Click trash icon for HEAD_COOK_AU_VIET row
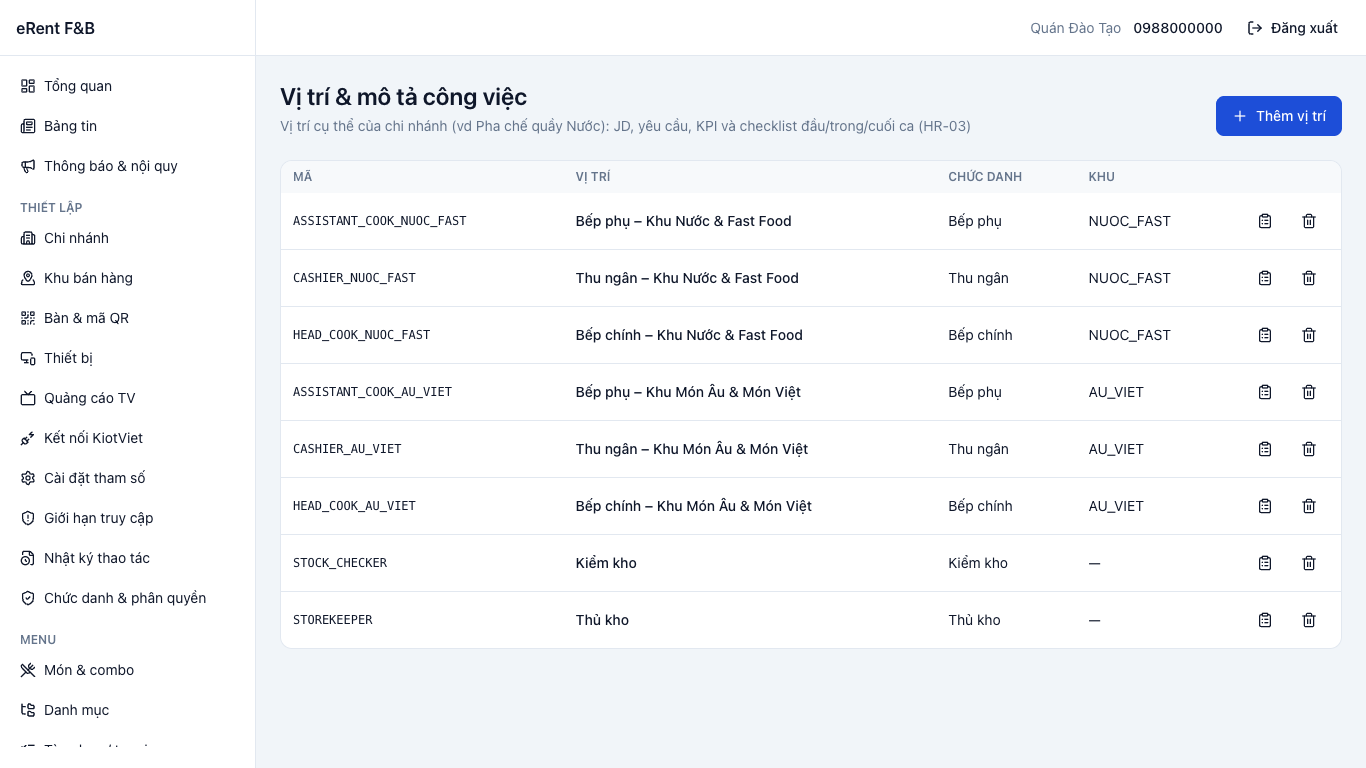Image resolution: width=1366 pixels, height=768 pixels. click(x=1309, y=506)
